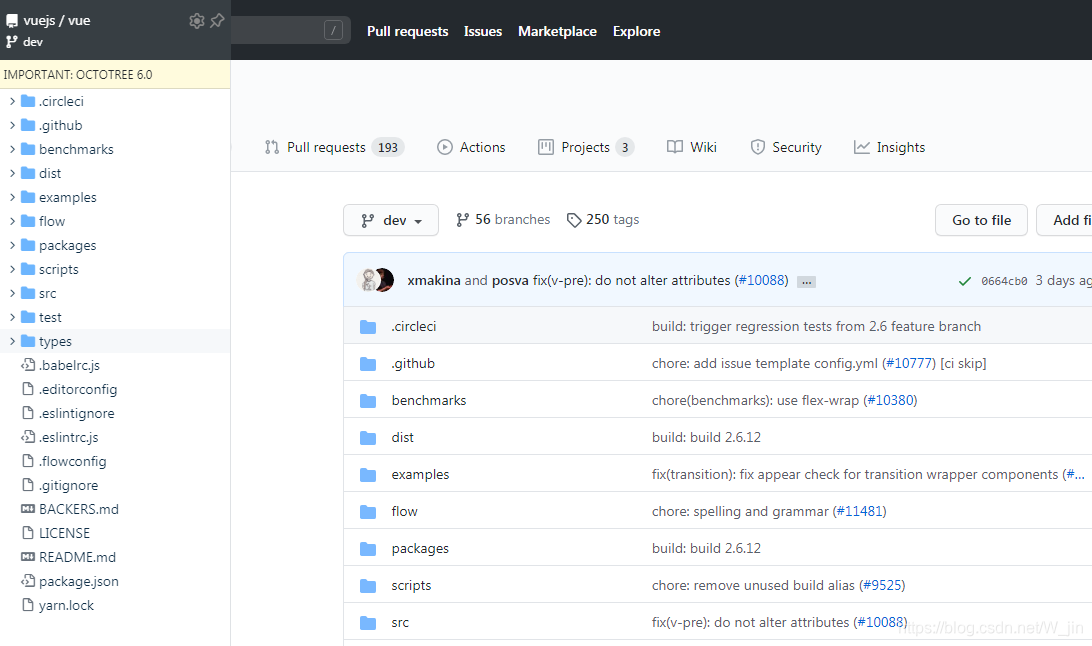Viewport: 1092px width, 646px height.
Task: Click the repository book icon beside vuejs / vue
Action: coord(12,21)
